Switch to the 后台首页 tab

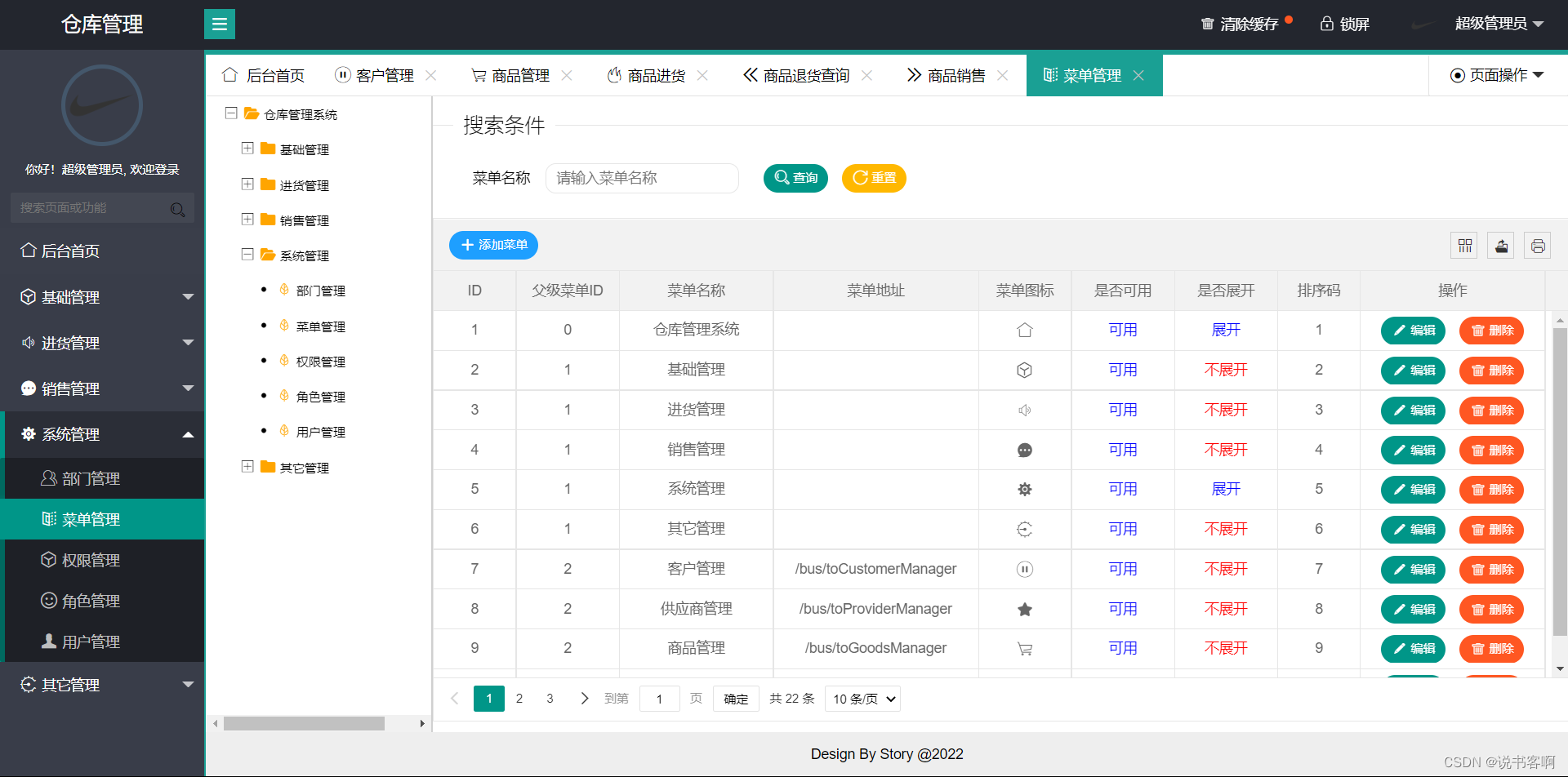(263, 75)
